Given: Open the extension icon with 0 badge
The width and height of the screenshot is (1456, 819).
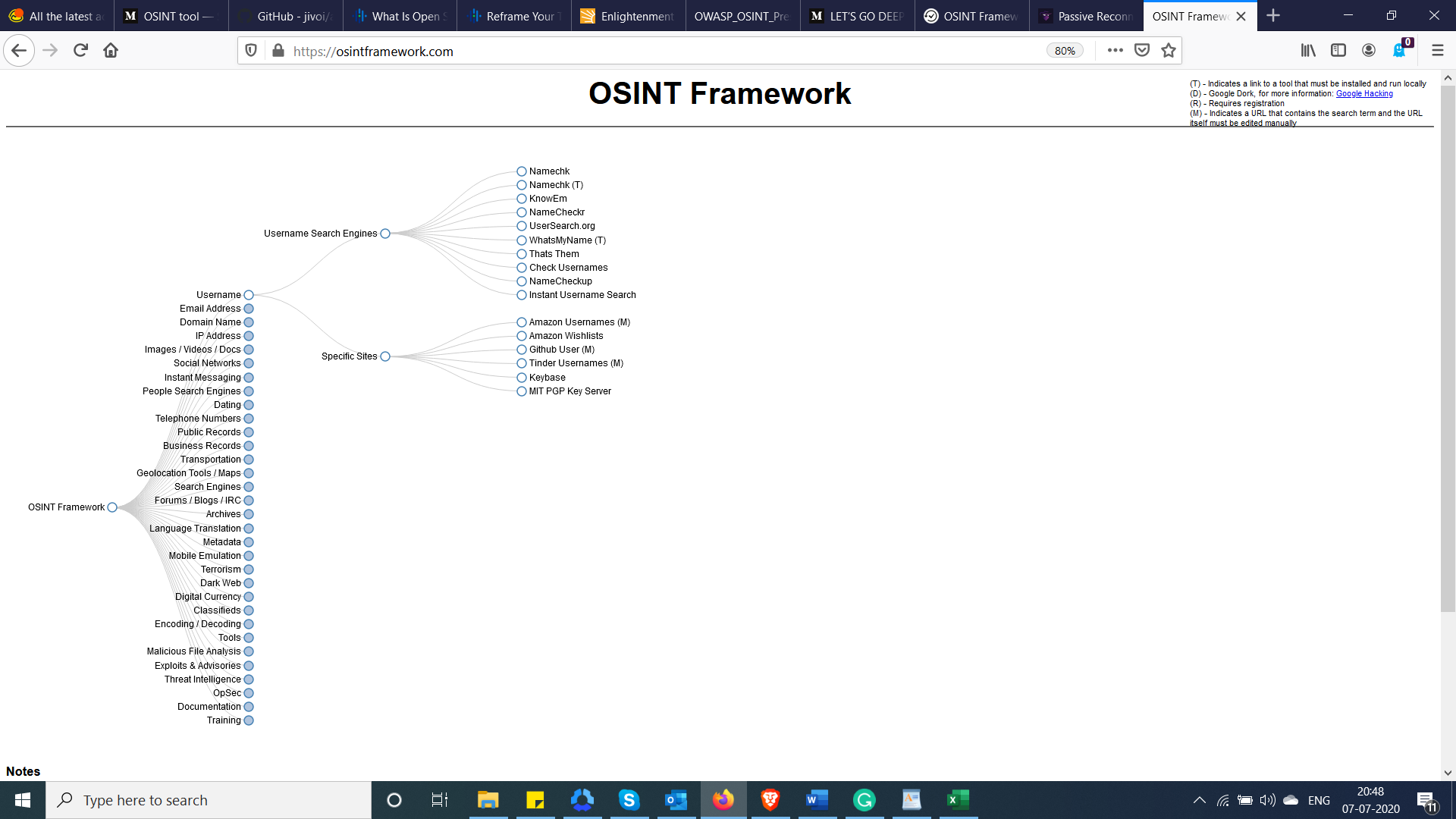Looking at the screenshot, I should pyautogui.click(x=1401, y=49).
